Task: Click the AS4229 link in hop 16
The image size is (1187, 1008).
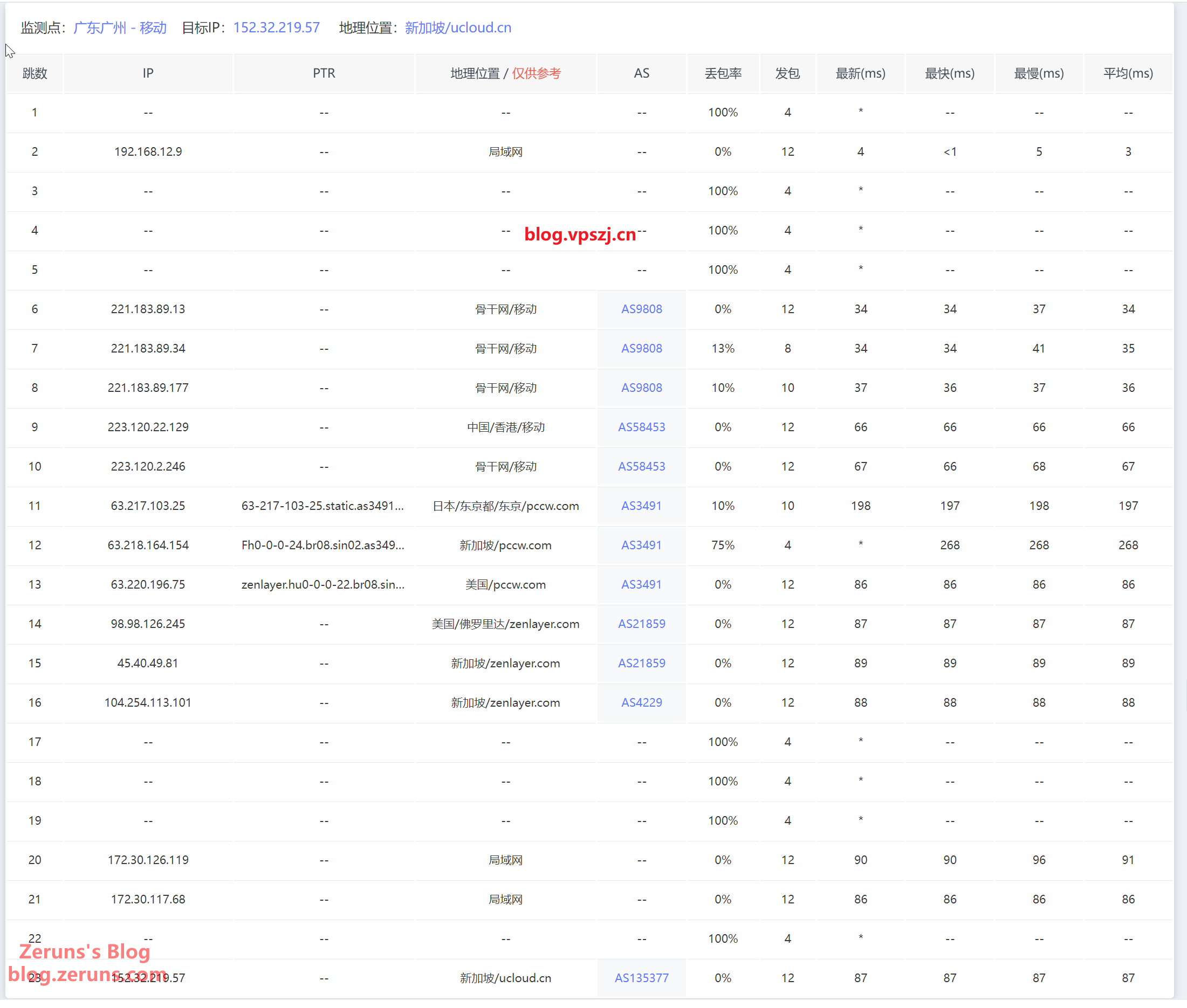Action: pos(641,702)
